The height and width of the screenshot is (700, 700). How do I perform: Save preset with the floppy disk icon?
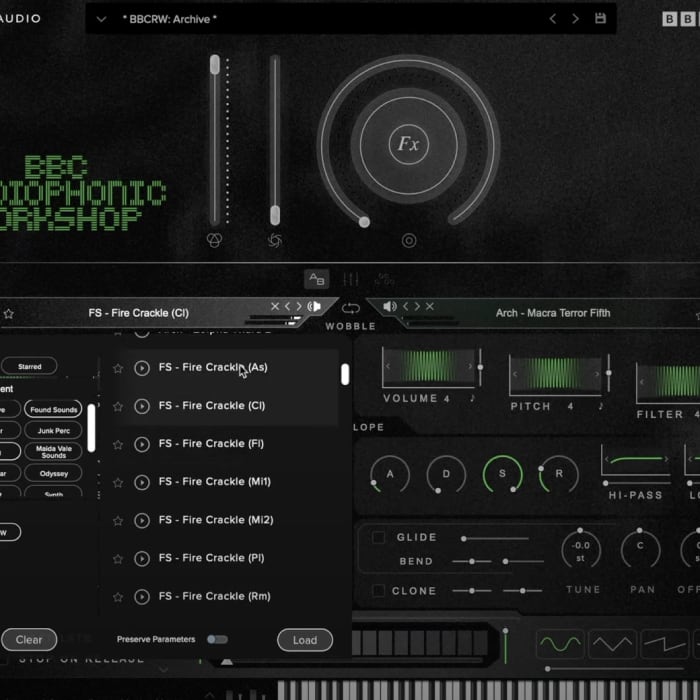point(600,18)
